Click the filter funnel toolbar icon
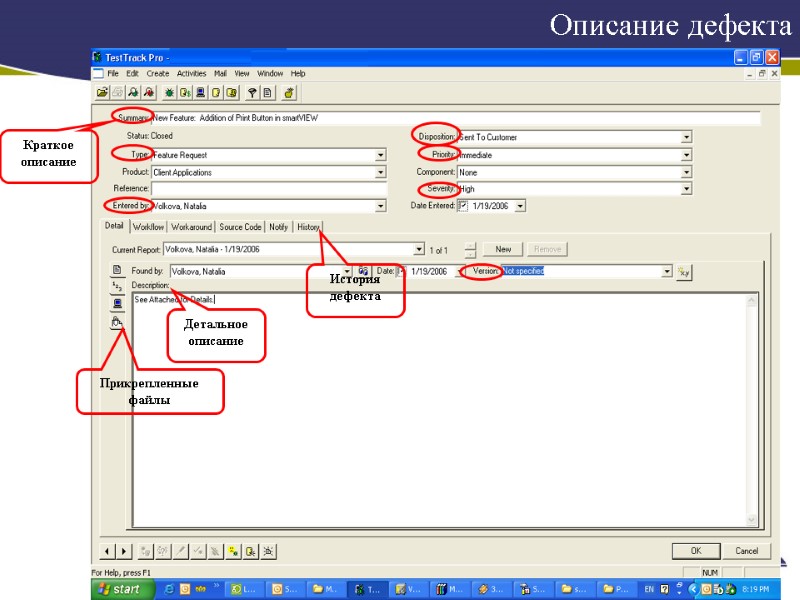The height and width of the screenshot is (600, 800). pyautogui.click(x=252, y=92)
